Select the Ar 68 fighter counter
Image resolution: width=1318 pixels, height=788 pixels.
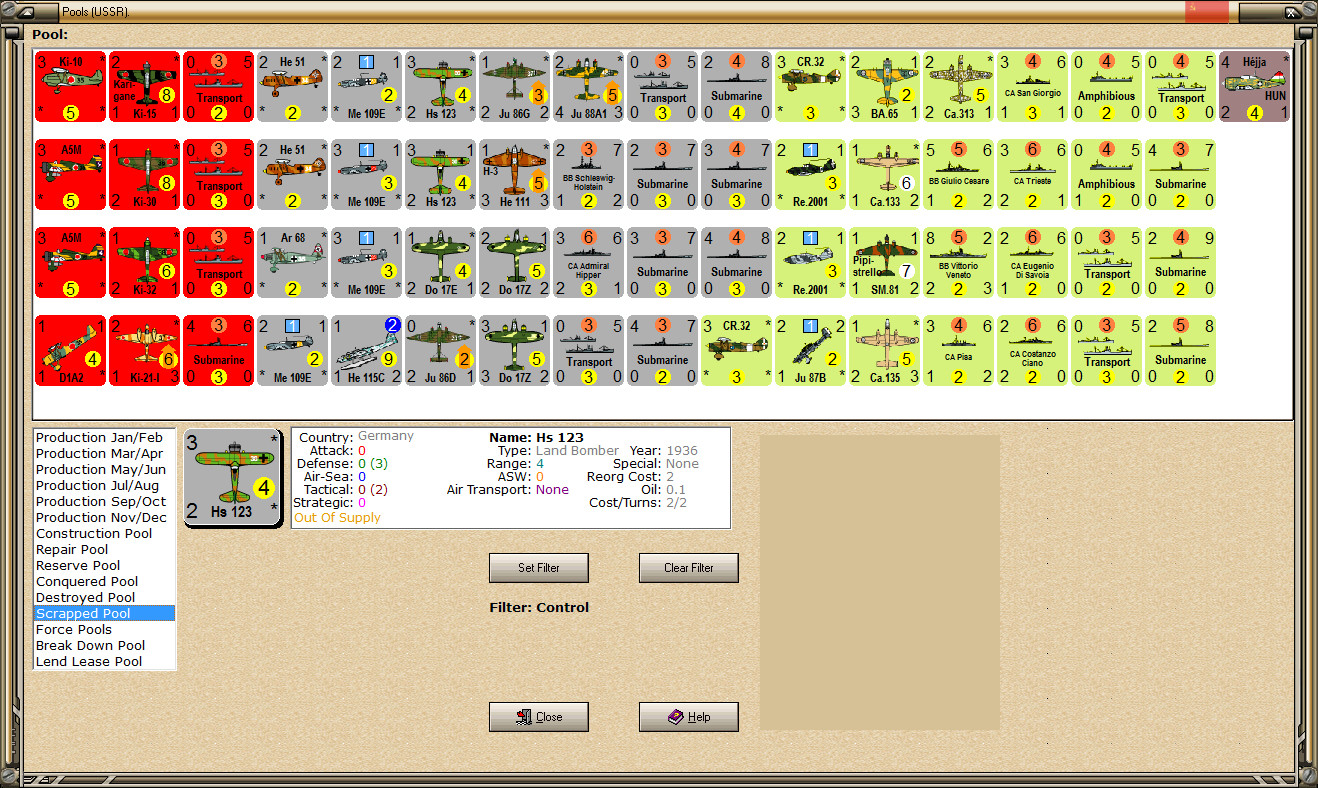pyautogui.click(x=292, y=263)
